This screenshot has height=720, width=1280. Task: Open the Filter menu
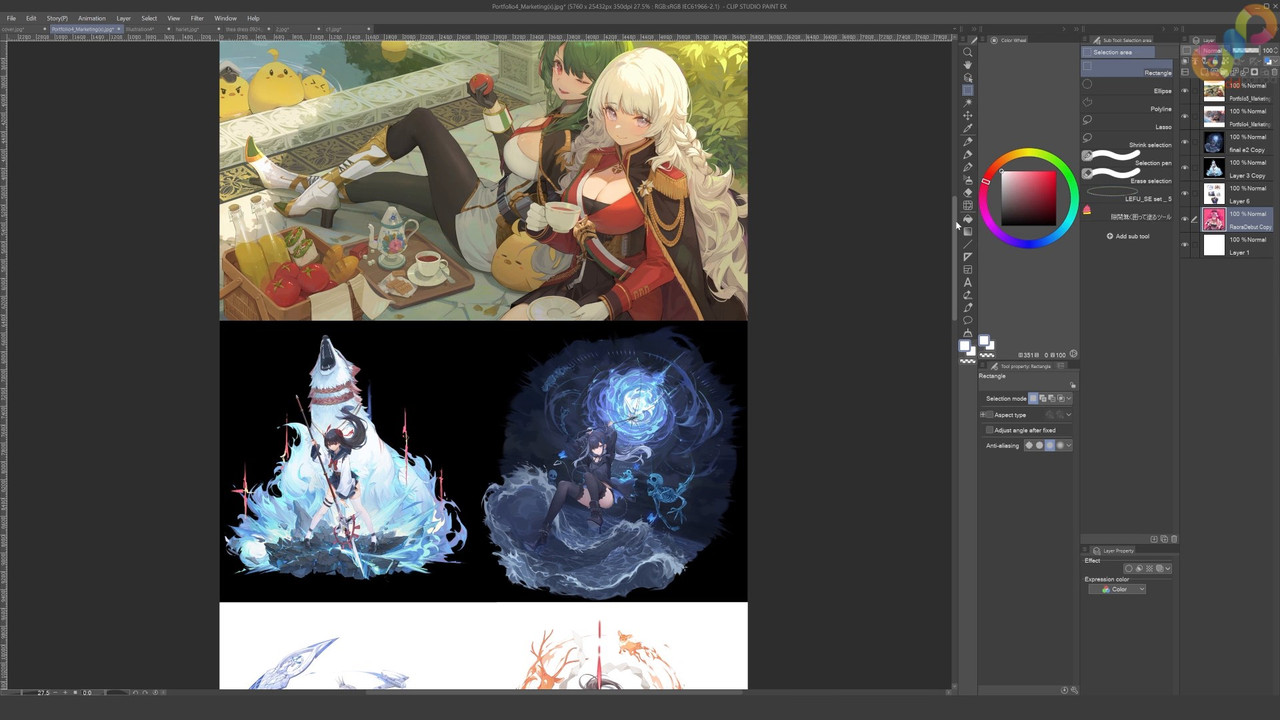click(197, 18)
